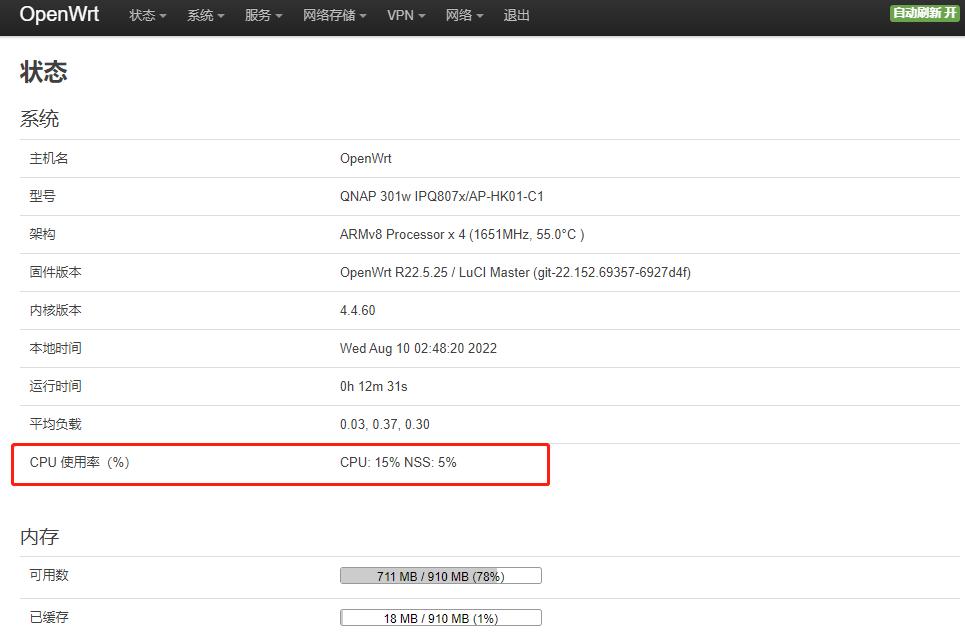The height and width of the screenshot is (636, 965).
Task: Select local time Wed Aug 10 02:48:20 2022
Action: (x=418, y=348)
